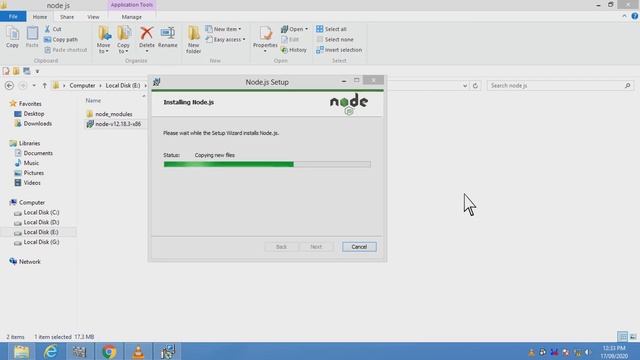The width and height of the screenshot is (640, 360).
Task: Click the Refresh button beside address bar
Action: pyautogui.click(x=475, y=86)
